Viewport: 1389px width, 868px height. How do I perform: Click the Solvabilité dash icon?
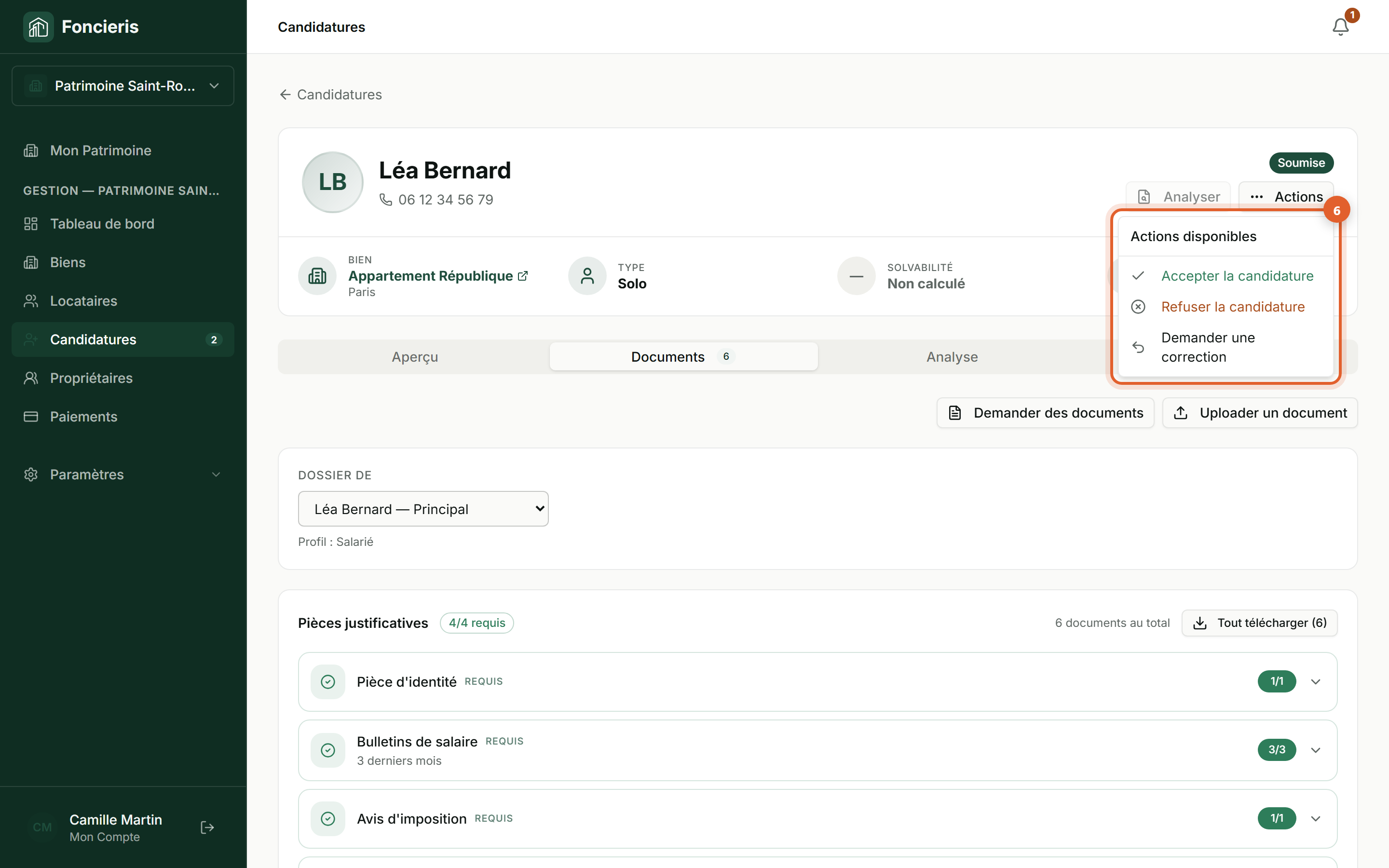click(x=857, y=276)
